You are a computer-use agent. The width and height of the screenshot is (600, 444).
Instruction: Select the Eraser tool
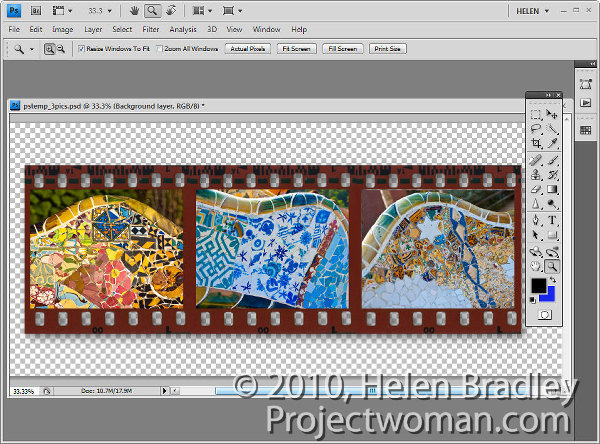click(536, 189)
